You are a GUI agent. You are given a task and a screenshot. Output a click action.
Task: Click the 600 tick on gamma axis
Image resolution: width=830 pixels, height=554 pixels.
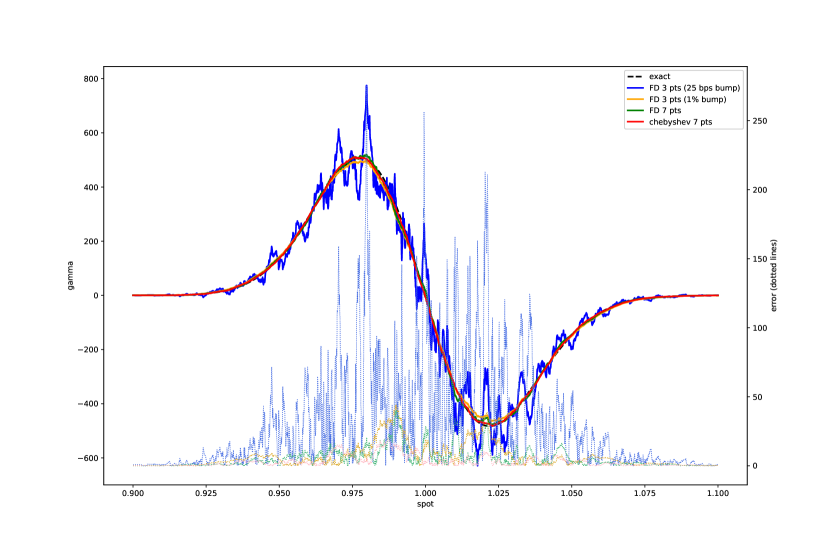91,133
